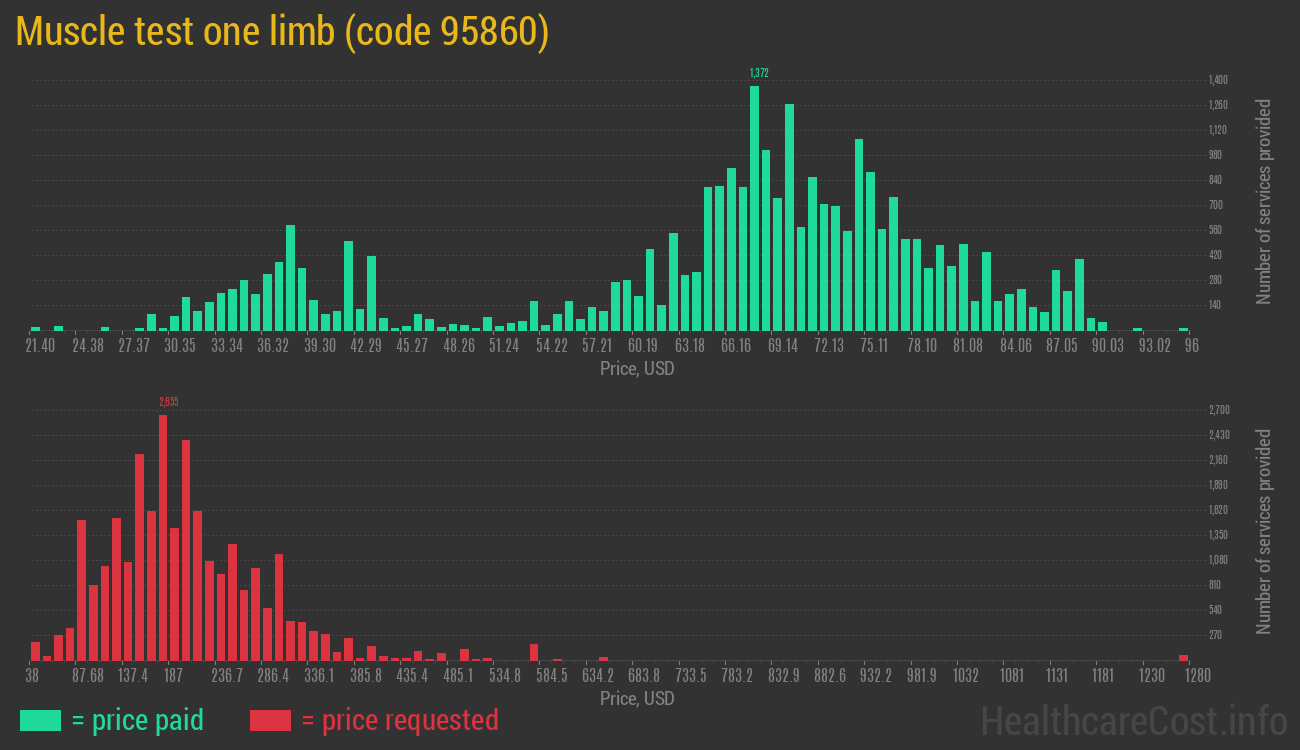Click the 93.02 x-axis label
The image size is (1300, 750).
click(1154, 346)
